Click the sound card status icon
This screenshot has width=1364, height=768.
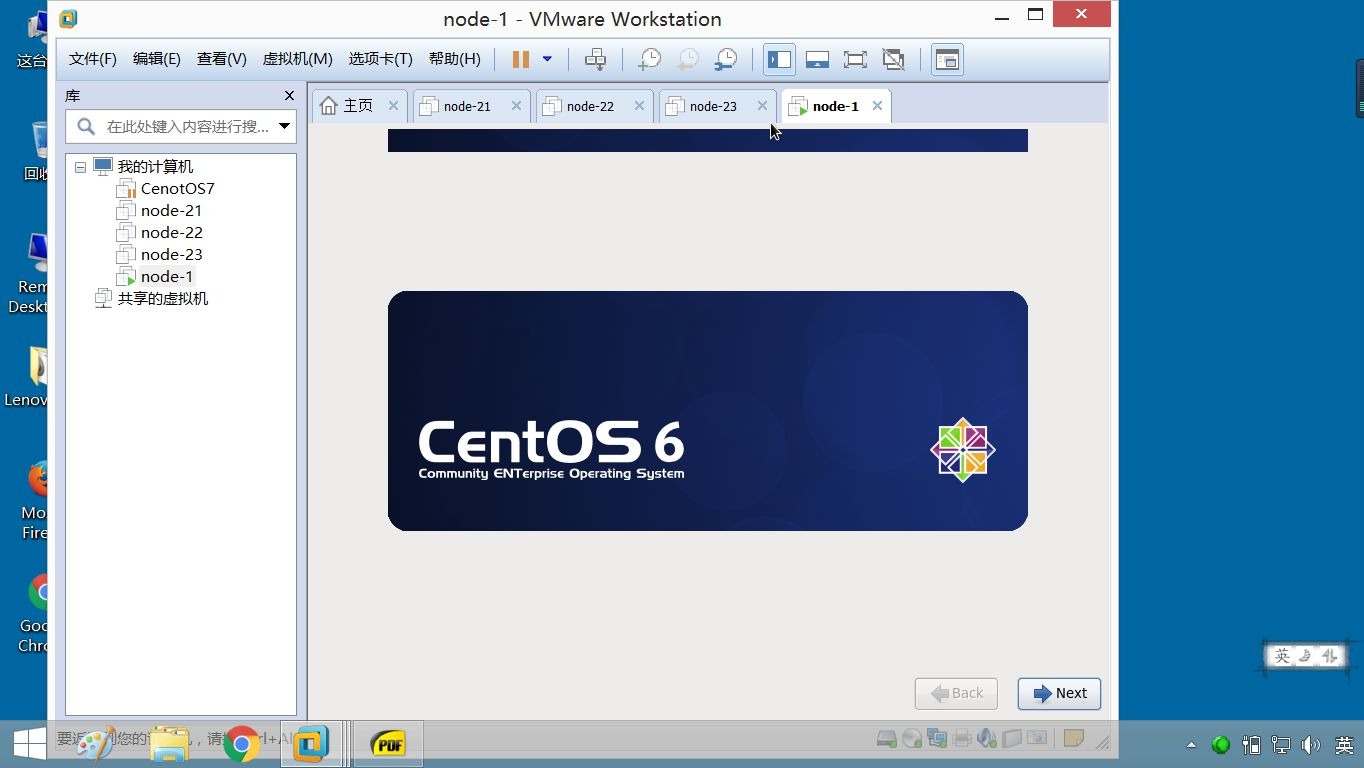click(x=986, y=739)
